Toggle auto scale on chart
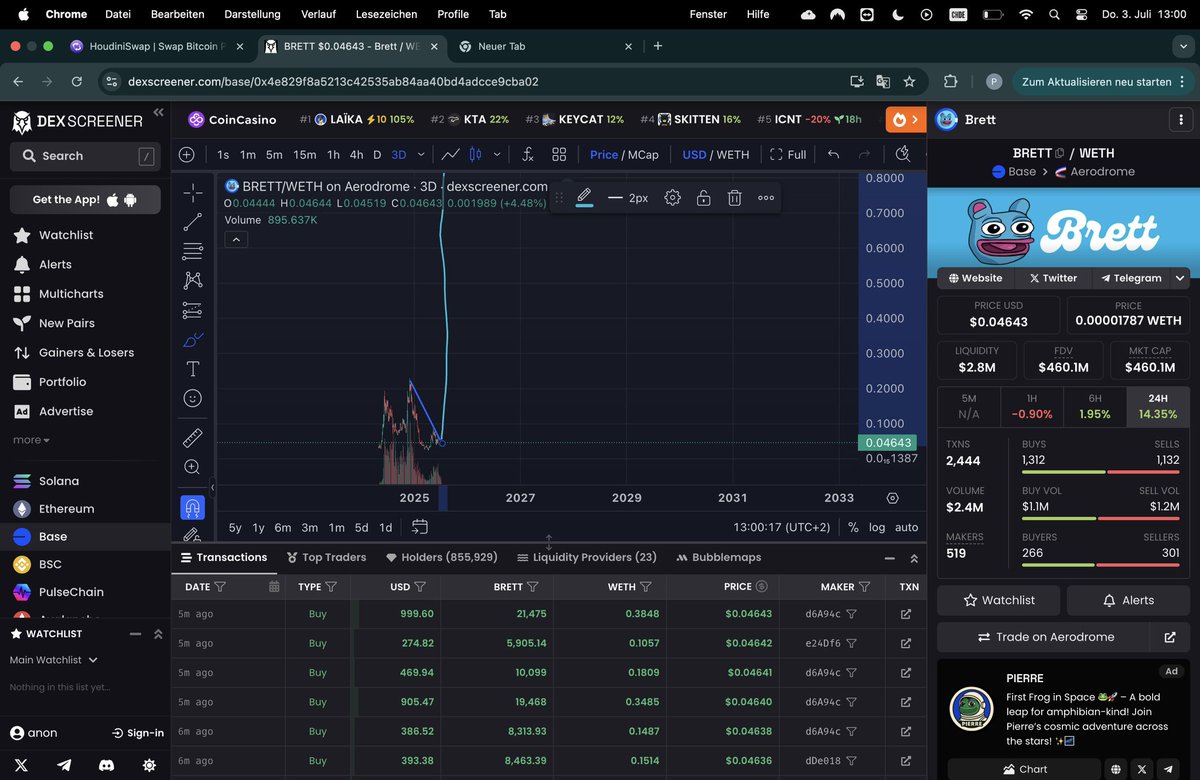Viewport: 1200px width, 780px height. click(x=906, y=527)
